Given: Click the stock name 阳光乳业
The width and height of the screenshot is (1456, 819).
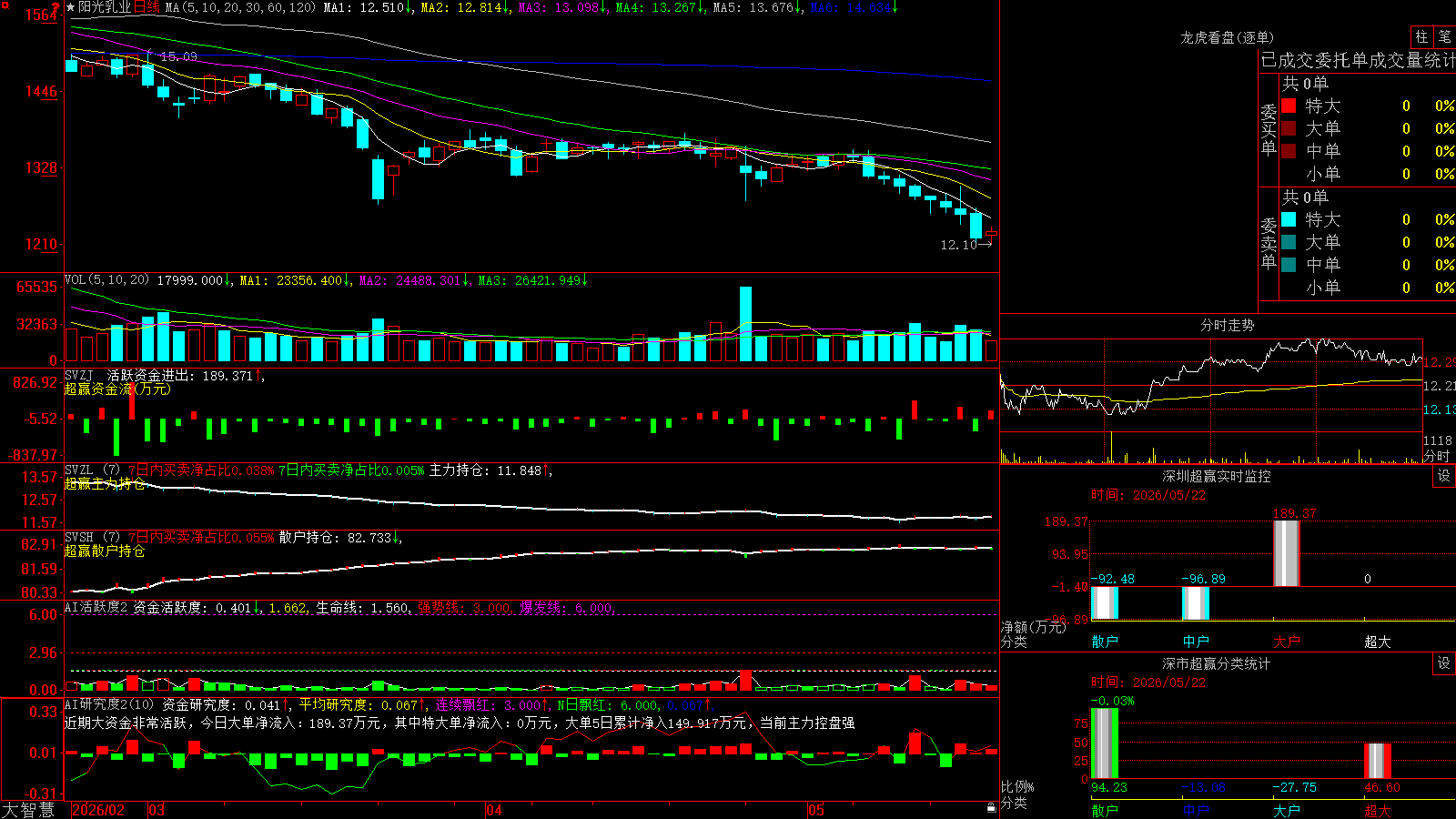Looking at the screenshot, I should pos(105,7).
